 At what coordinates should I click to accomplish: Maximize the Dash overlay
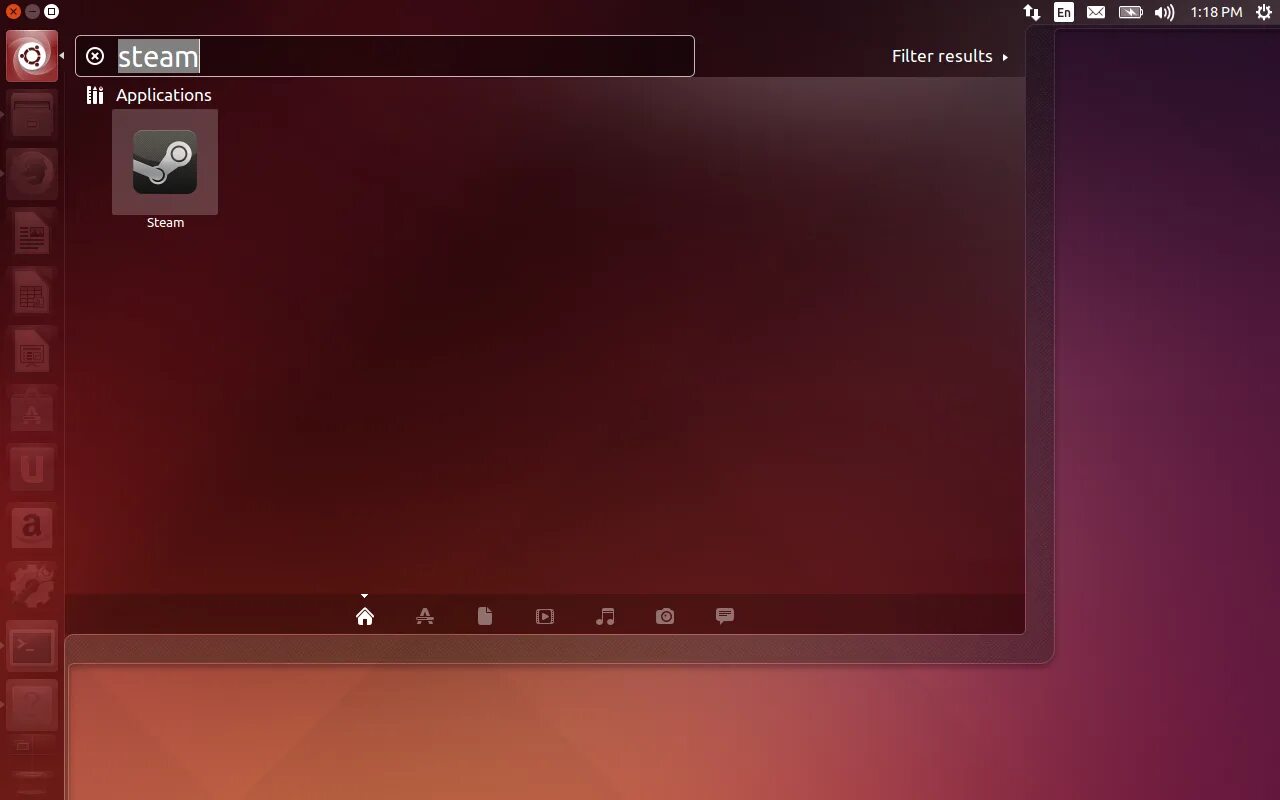52,12
